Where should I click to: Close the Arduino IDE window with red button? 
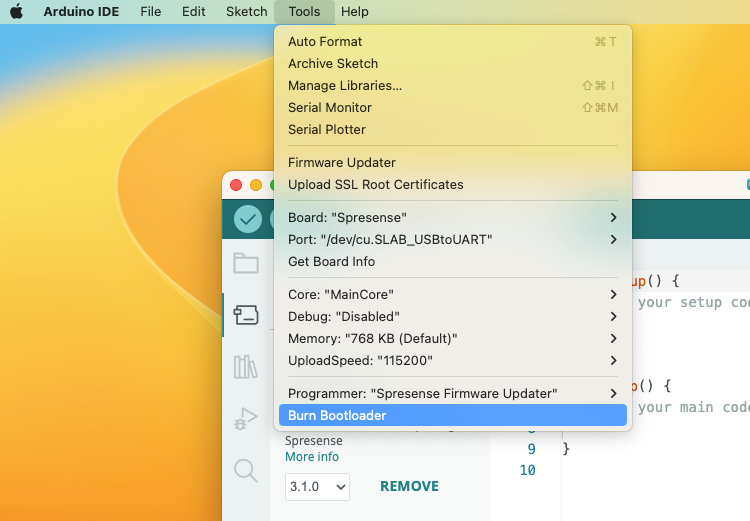pyautogui.click(x=236, y=185)
